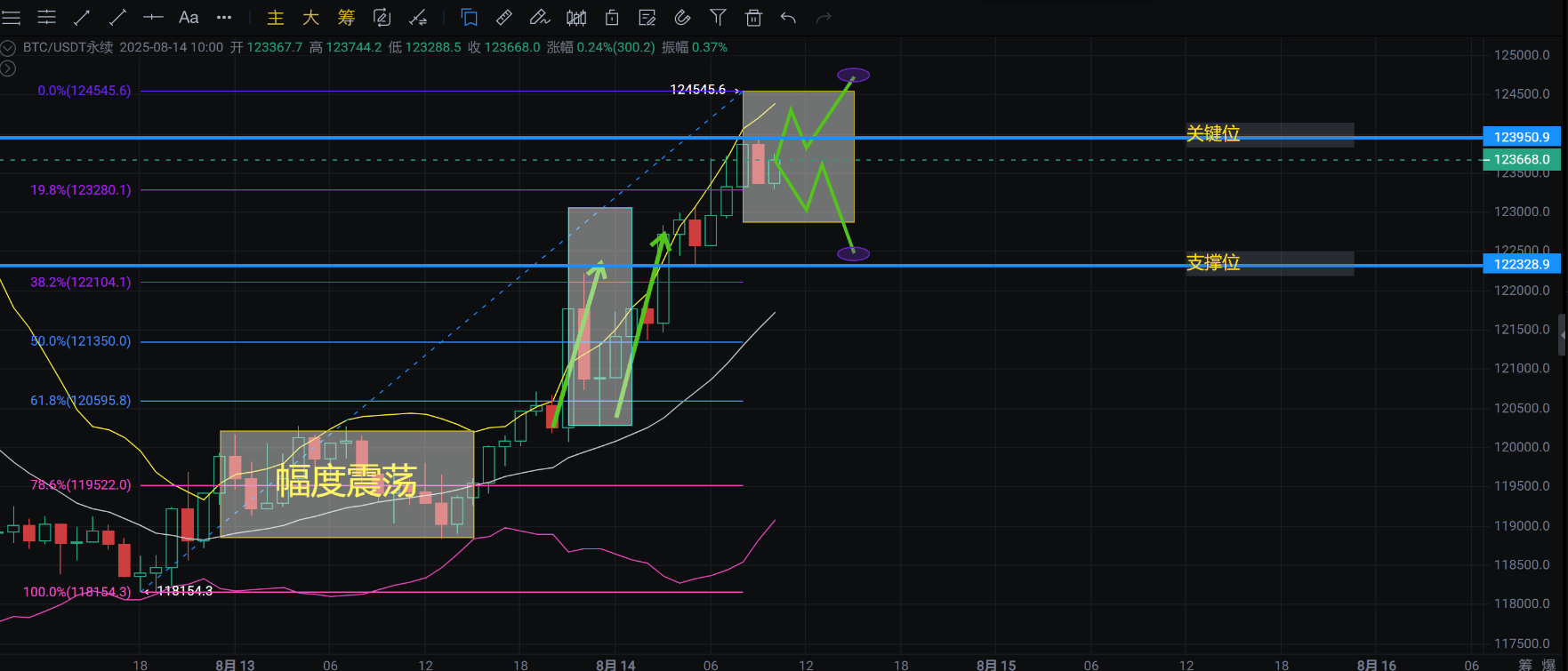Select the arrow line drawing tool
1568x671 pixels.
coord(82,17)
